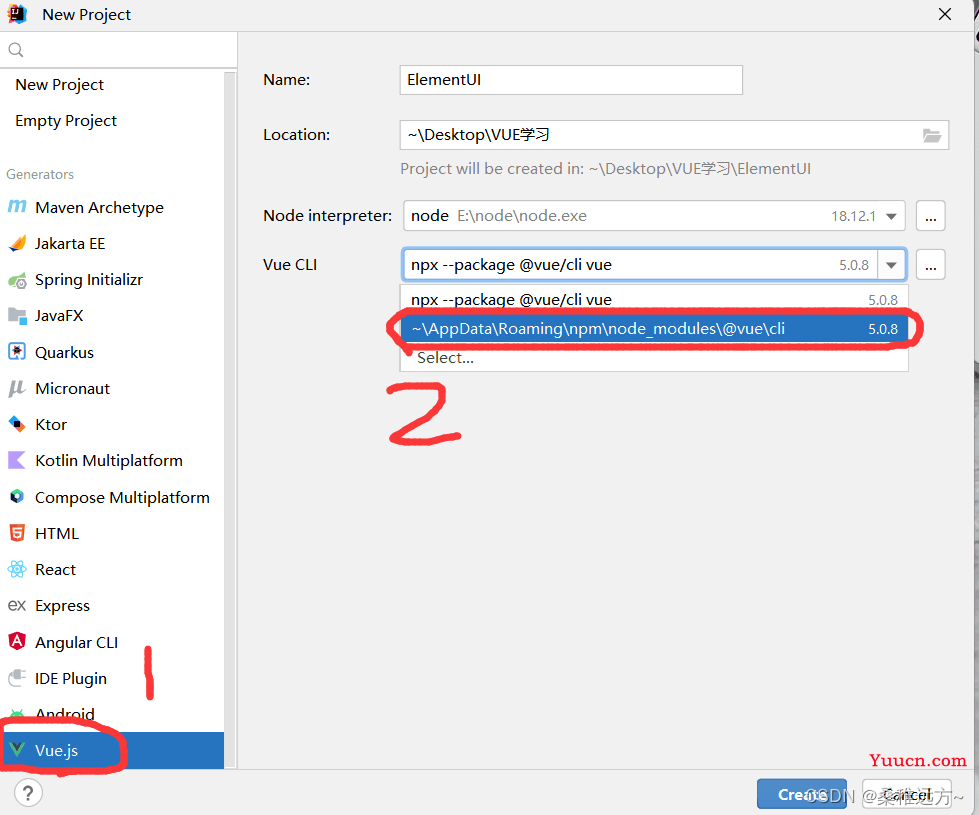The image size is (979, 815).
Task: Click the Quarkus generator icon
Action: [17, 352]
